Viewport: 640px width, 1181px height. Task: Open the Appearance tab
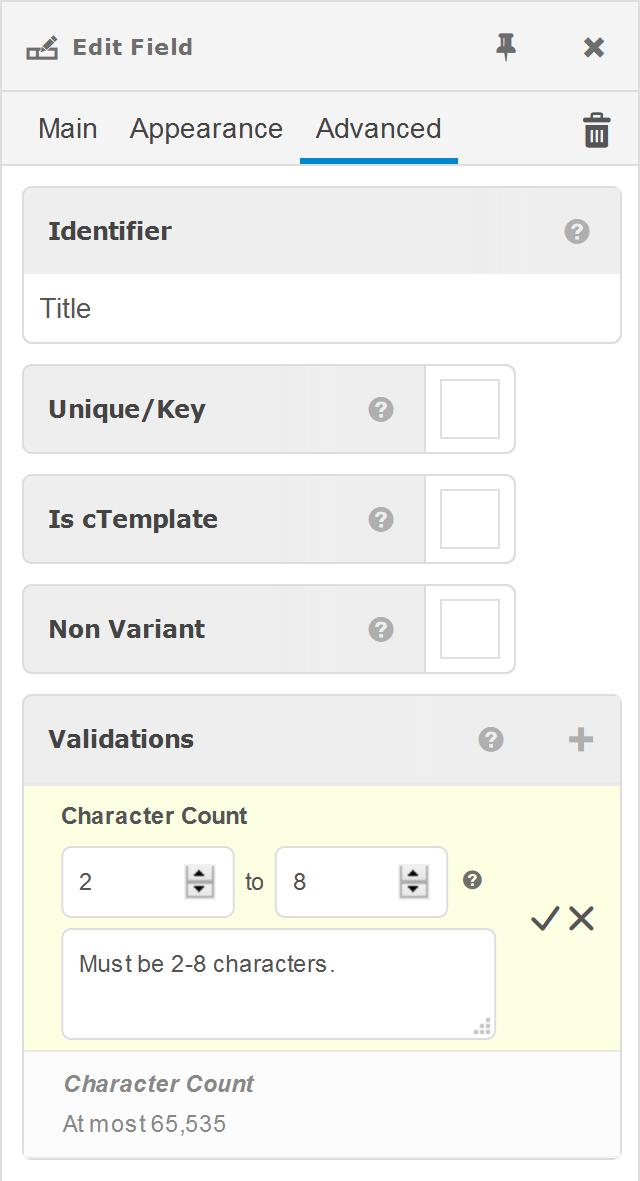click(x=206, y=129)
